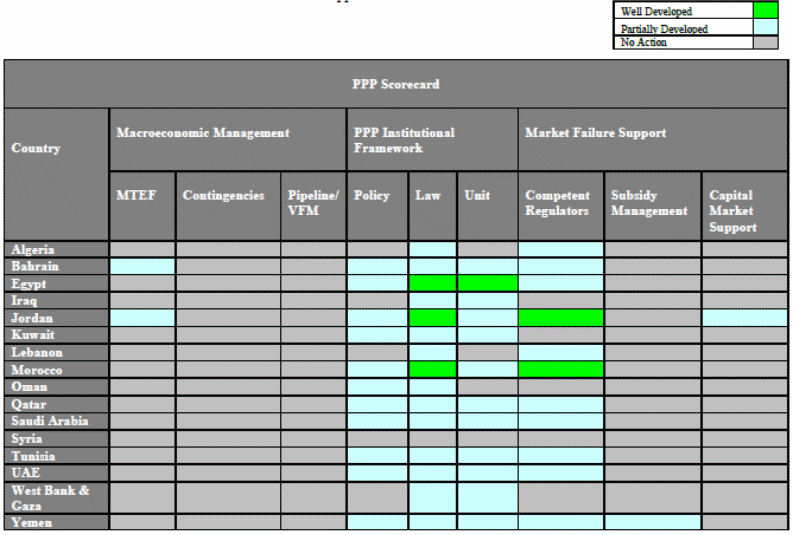Click Jordan's green Competent Regulators cell
The image size is (793, 535).
tap(560, 318)
